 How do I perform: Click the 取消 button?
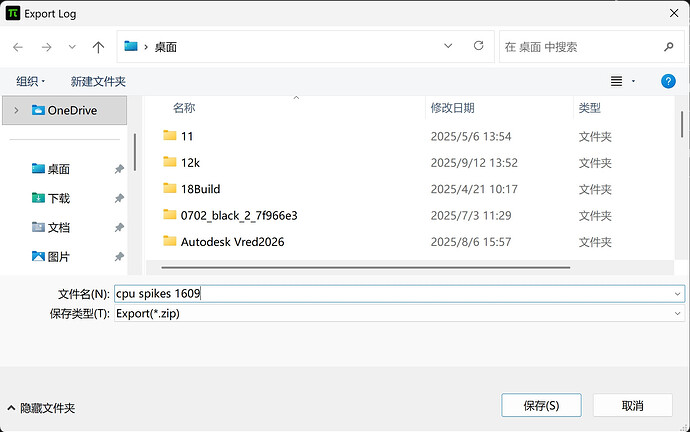(632, 405)
